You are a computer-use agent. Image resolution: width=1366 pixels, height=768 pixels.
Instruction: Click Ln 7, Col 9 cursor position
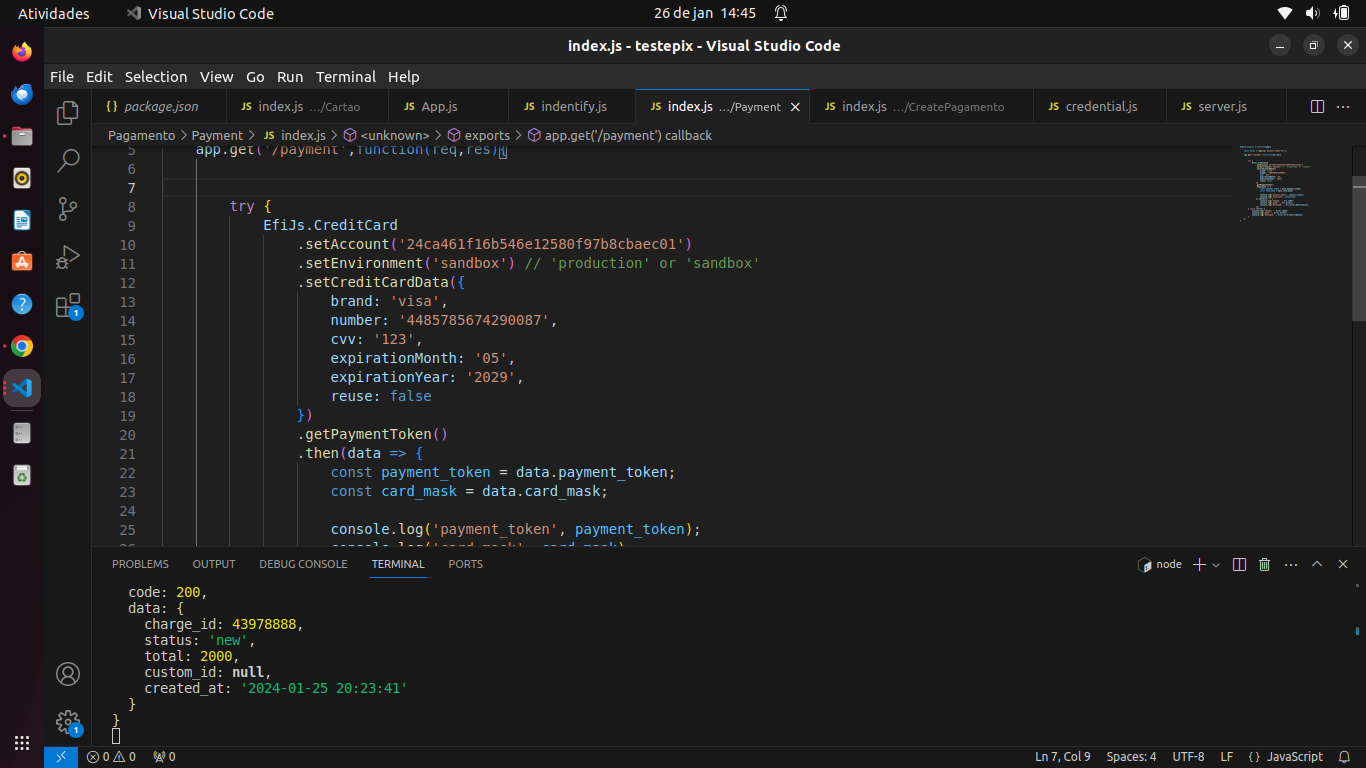point(1063,757)
